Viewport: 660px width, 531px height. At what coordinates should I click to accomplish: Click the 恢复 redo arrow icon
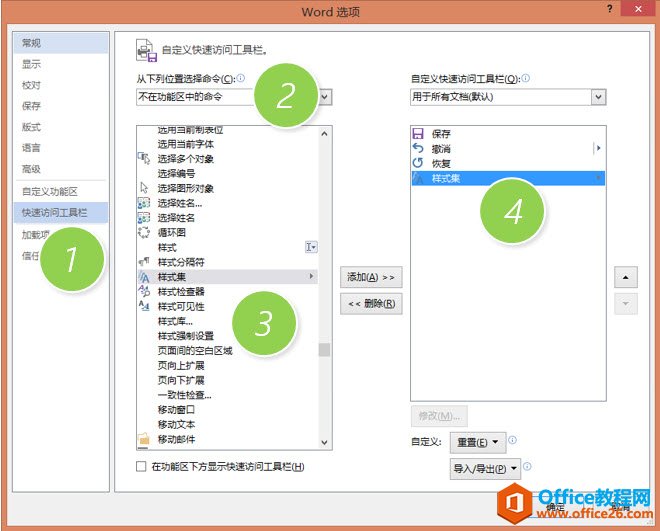[x=418, y=163]
